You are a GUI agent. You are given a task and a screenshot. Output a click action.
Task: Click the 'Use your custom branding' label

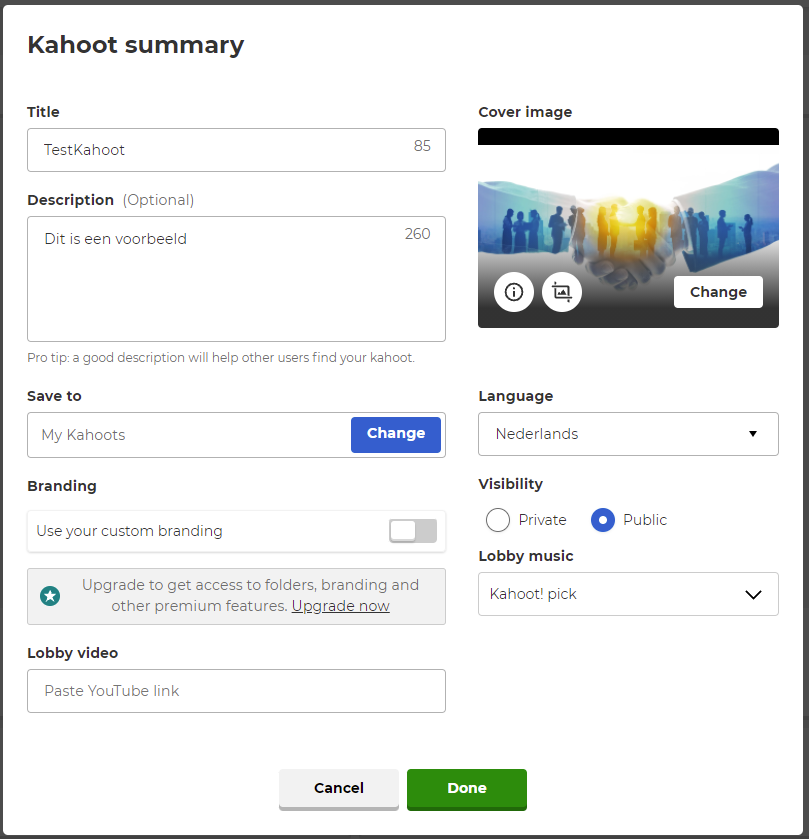(x=129, y=531)
